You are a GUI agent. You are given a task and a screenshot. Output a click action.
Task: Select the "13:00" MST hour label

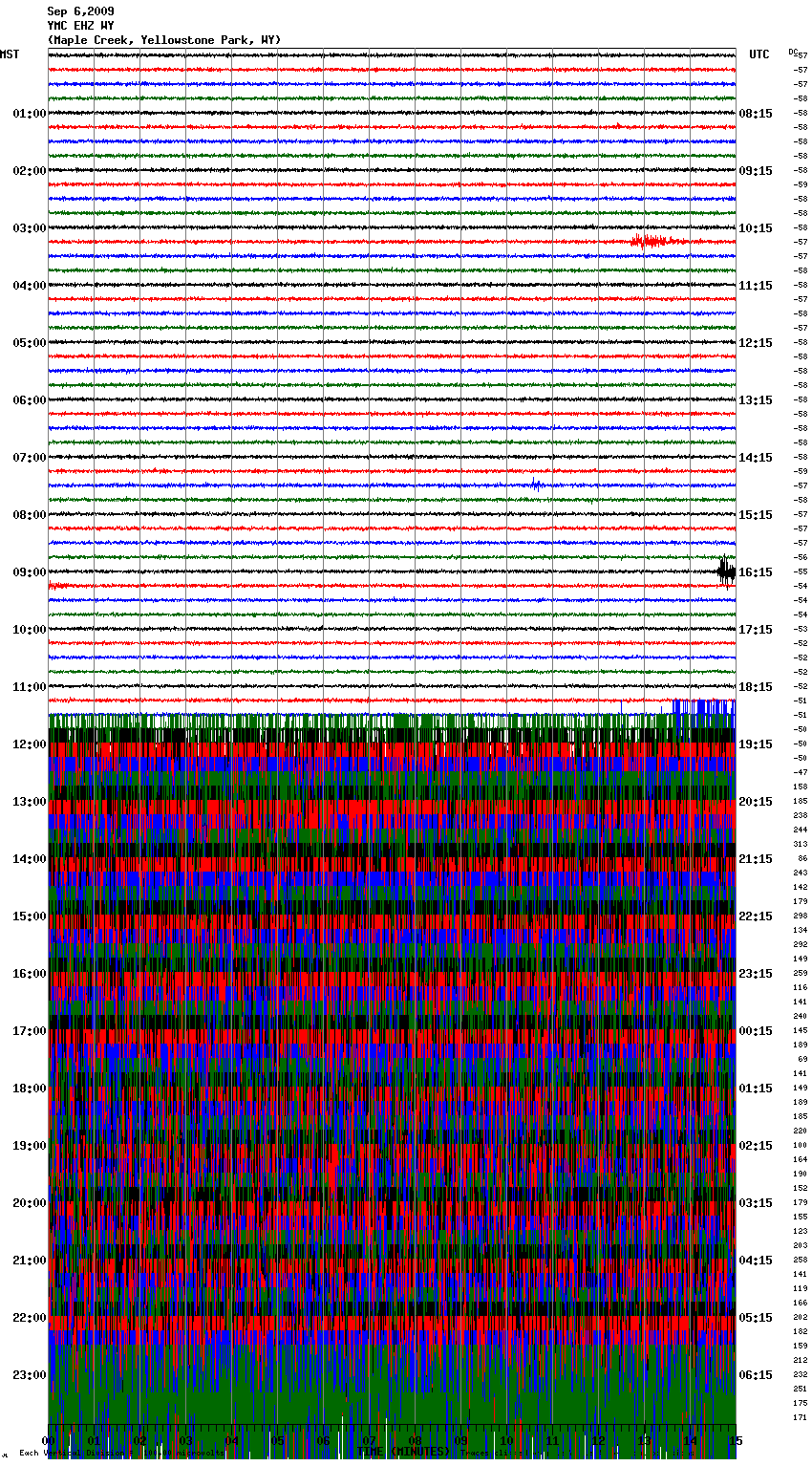(30, 802)
